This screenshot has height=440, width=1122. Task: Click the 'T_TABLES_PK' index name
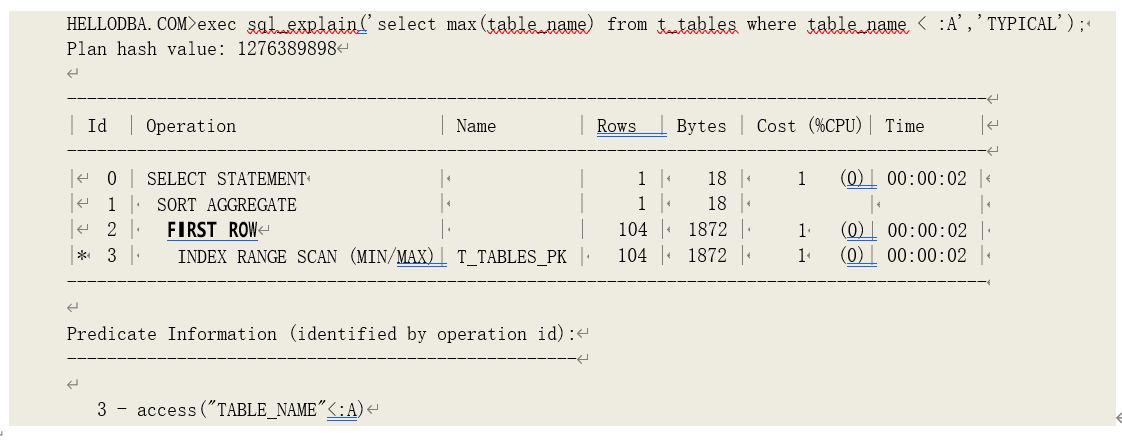(512, 256)
